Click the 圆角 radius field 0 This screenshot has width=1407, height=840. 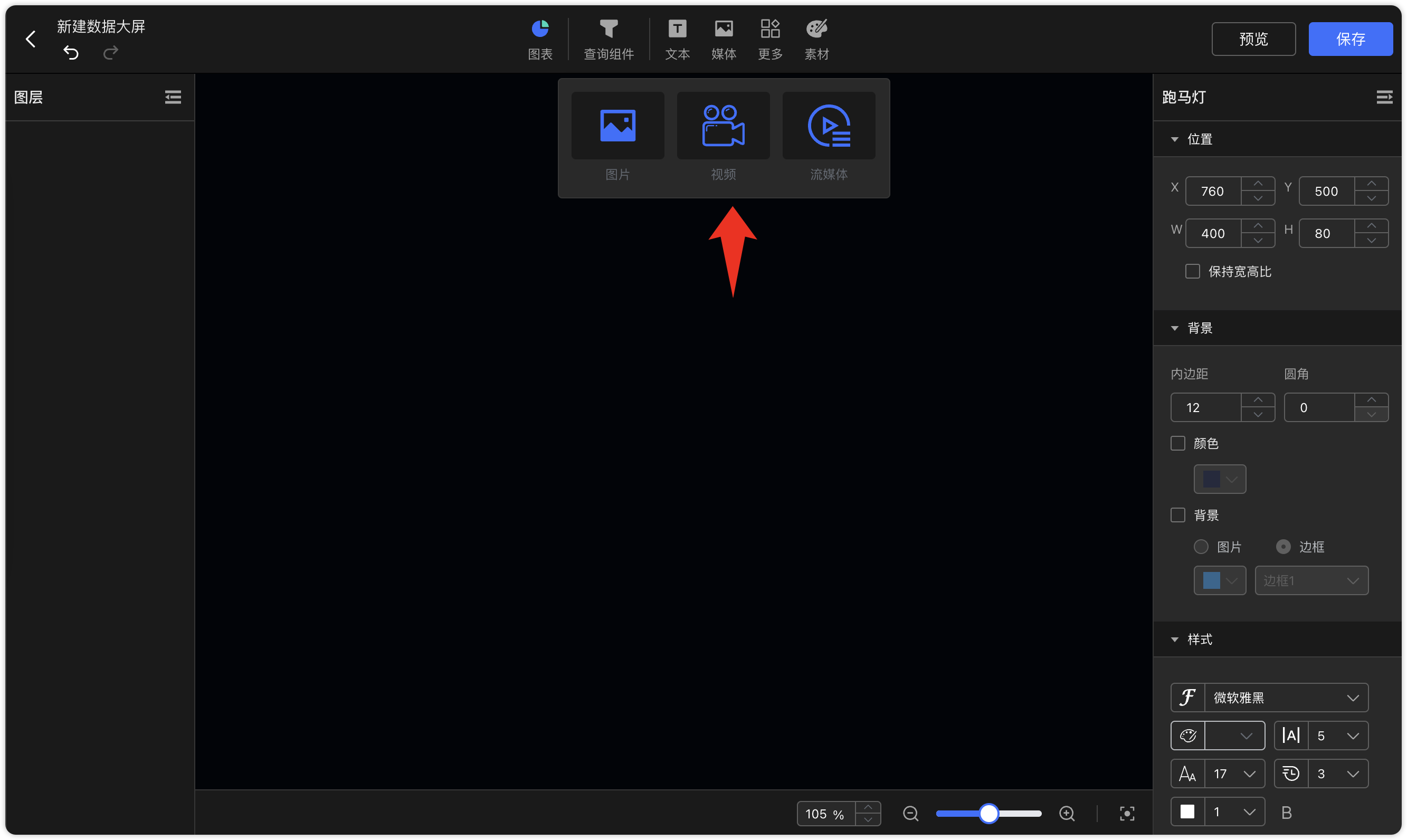click(1319, 407)
